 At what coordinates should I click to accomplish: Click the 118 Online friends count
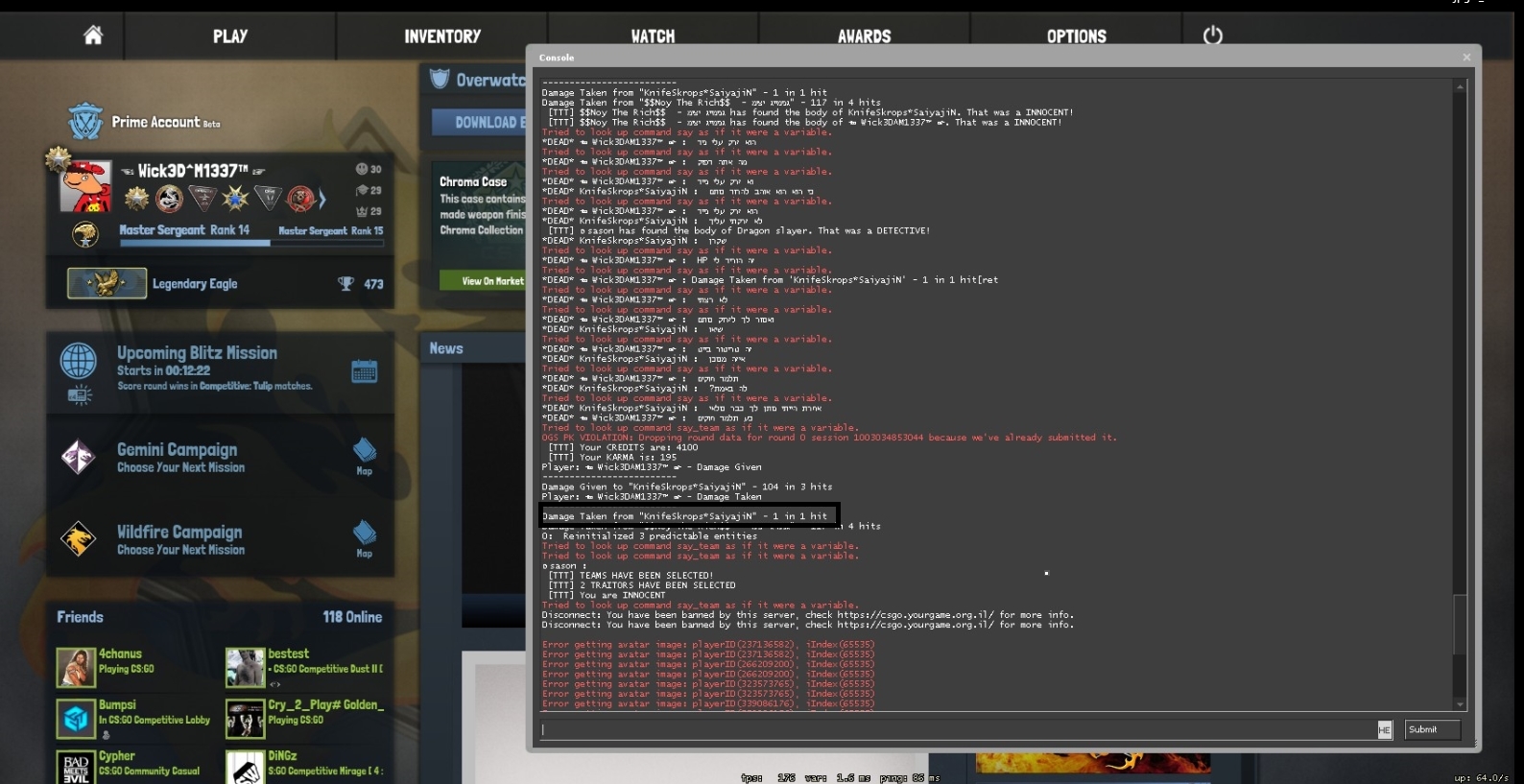(x=352, y=617)
